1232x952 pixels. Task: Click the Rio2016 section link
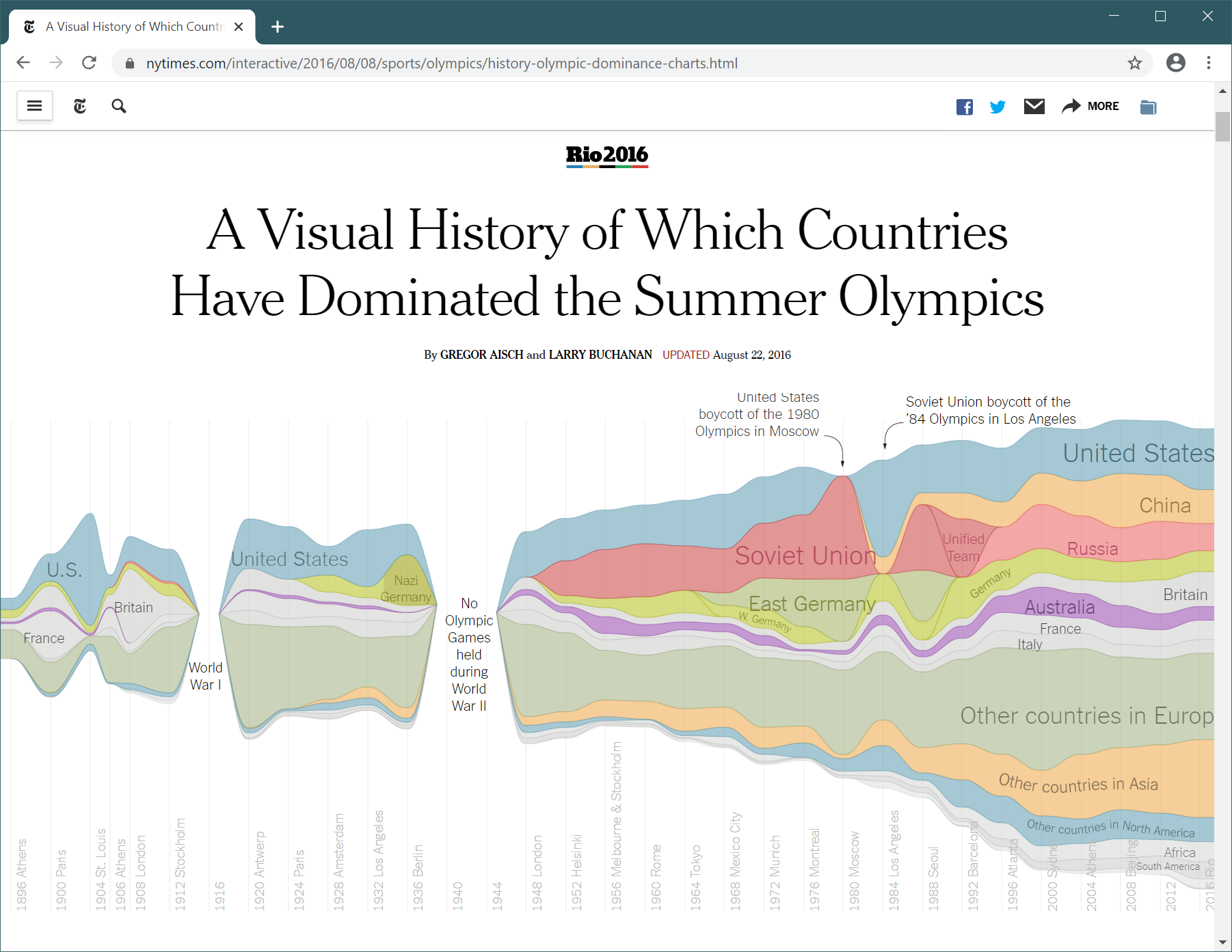(606, 156)
